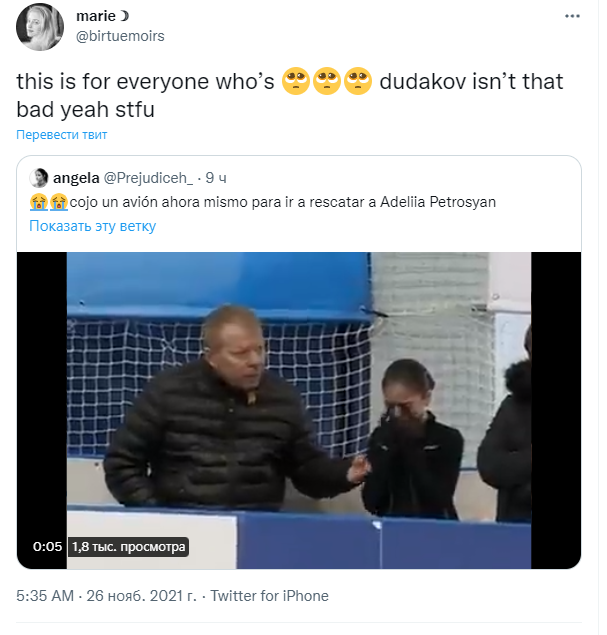Open the @Prejudiceh_ handle

point(148,178)
